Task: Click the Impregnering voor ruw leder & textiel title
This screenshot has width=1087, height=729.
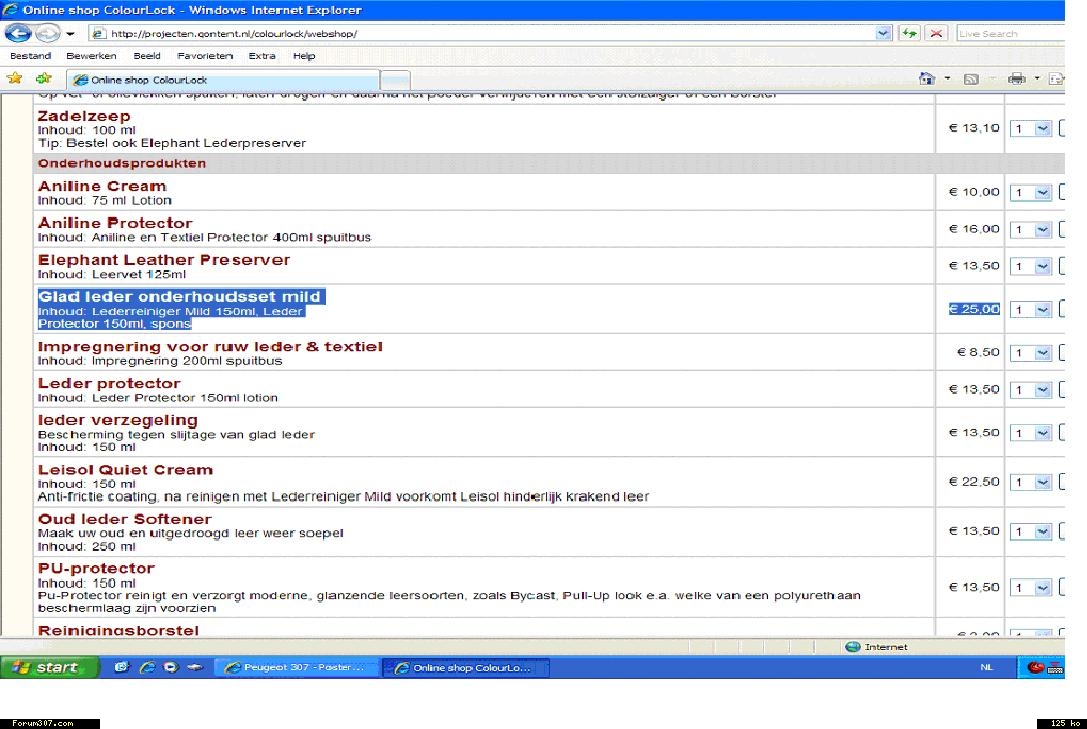Action: point(210,346)
